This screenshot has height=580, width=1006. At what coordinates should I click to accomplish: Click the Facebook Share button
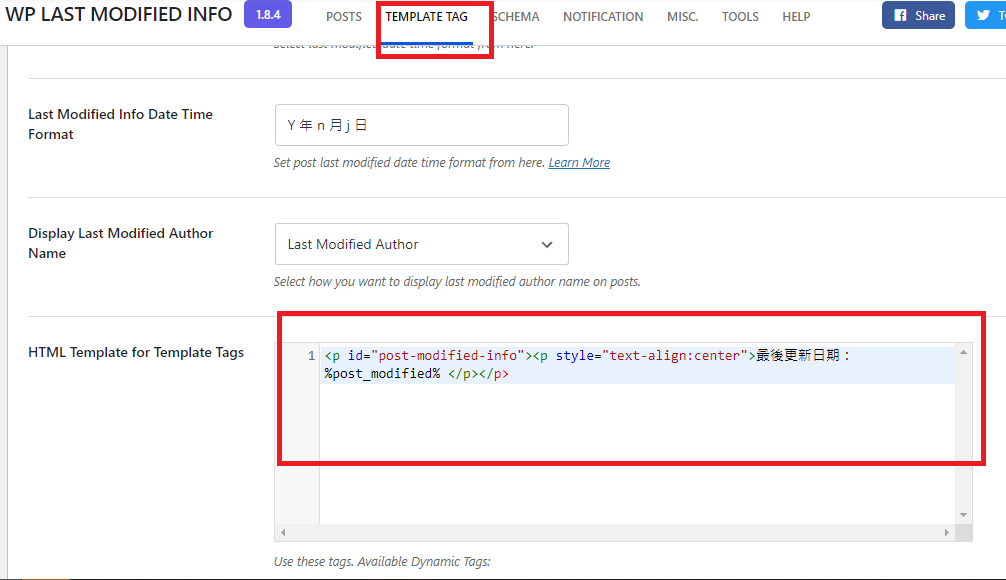tap(918, 15)
